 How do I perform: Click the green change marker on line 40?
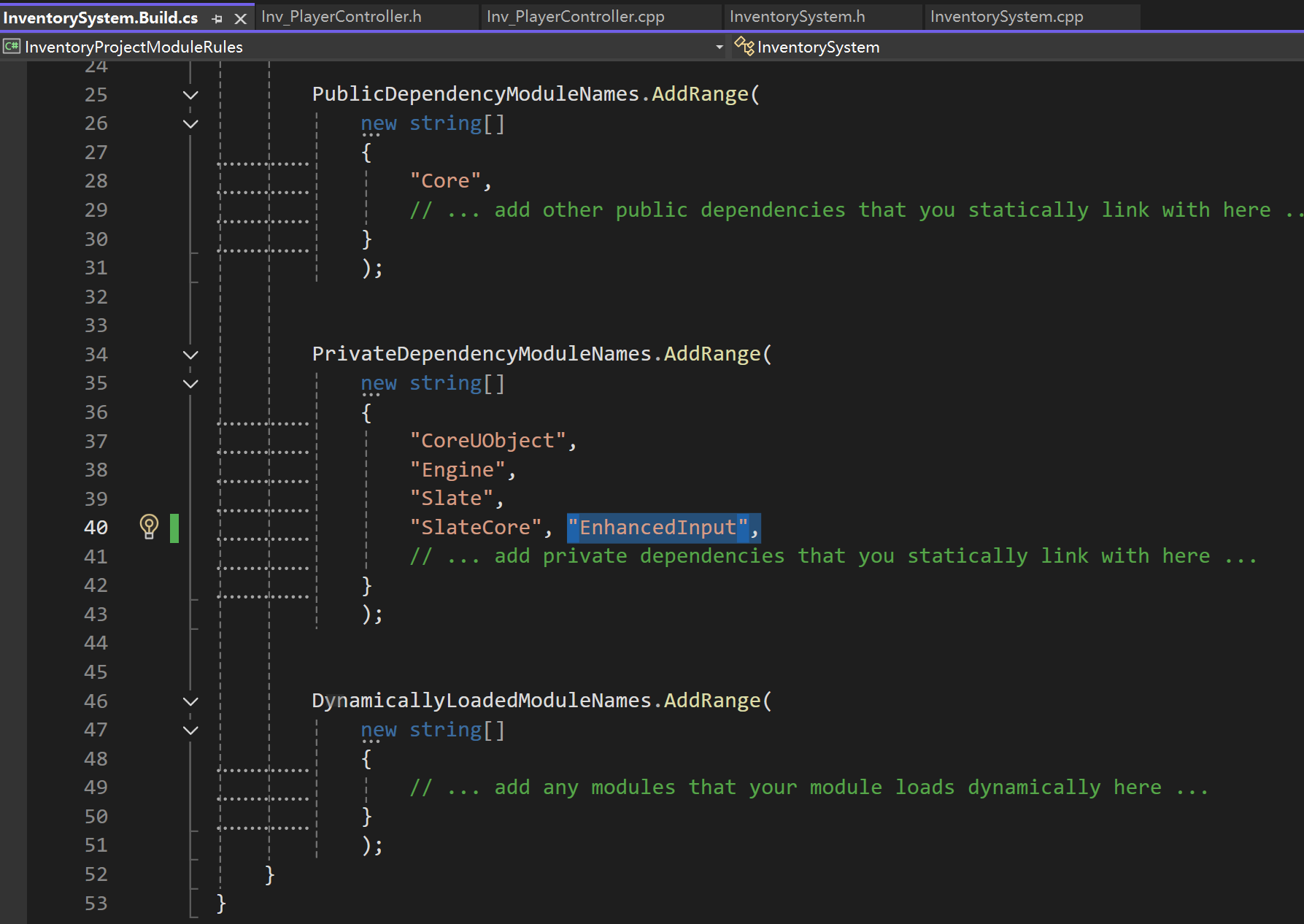coord(174,528)
